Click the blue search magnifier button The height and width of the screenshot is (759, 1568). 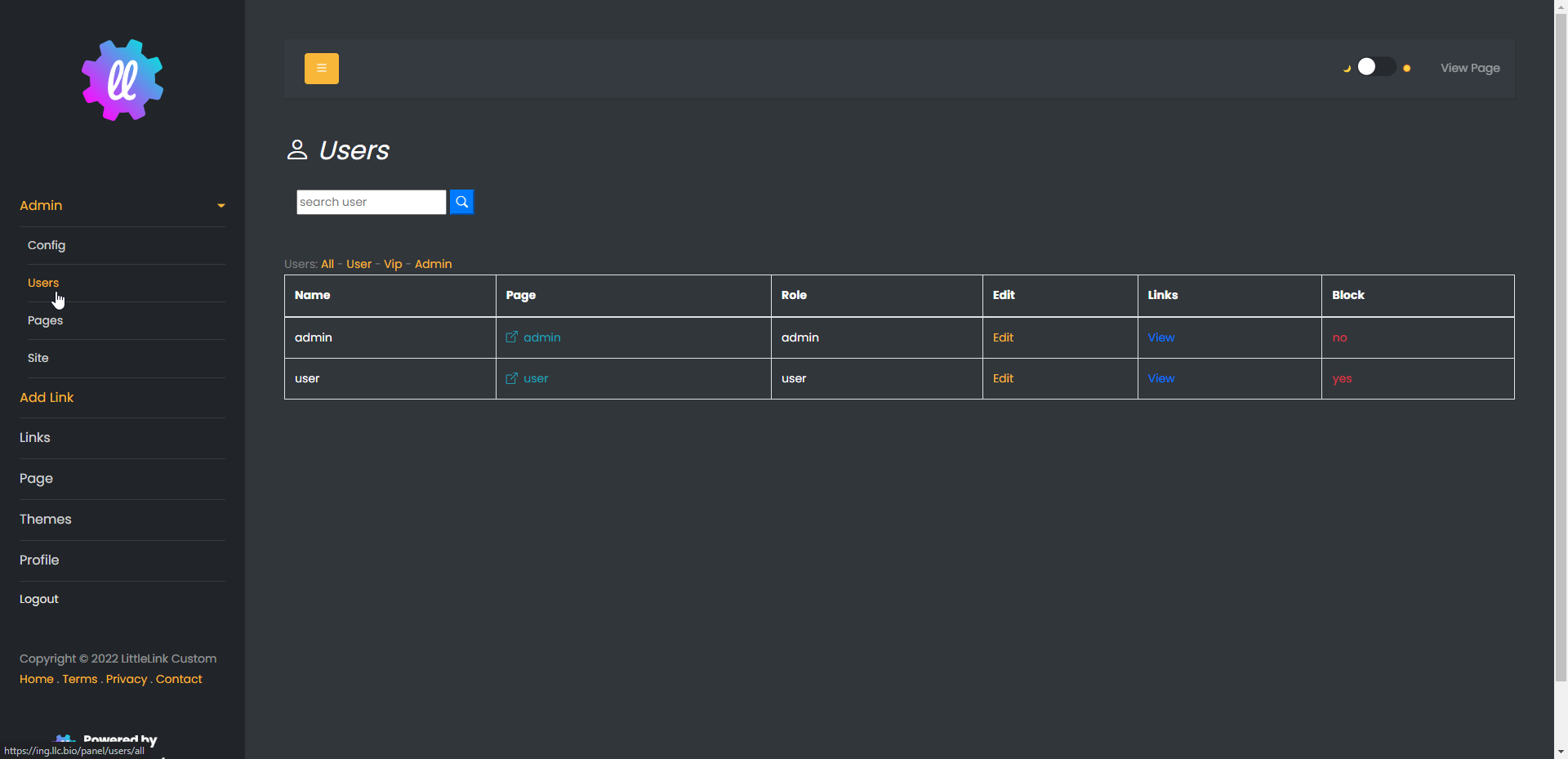click(461, 202)
